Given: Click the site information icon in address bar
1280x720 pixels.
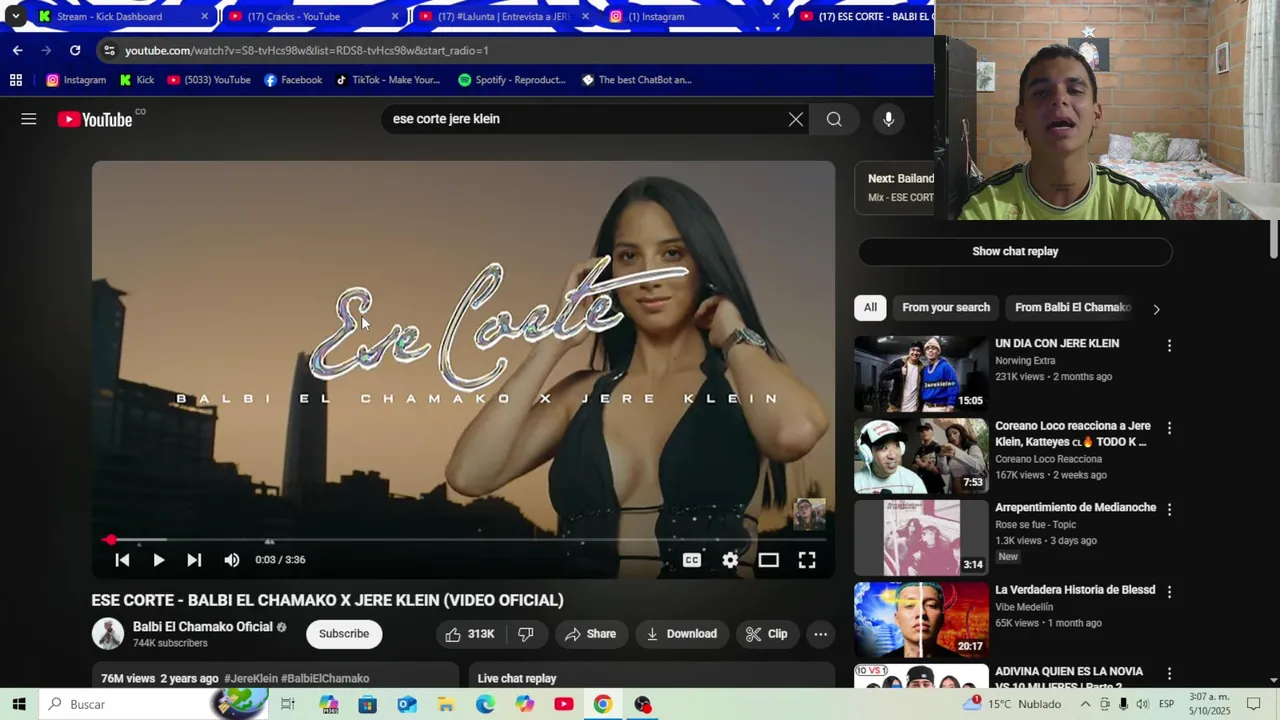Looking at the screenshot, I should click(x=109, y=50).
